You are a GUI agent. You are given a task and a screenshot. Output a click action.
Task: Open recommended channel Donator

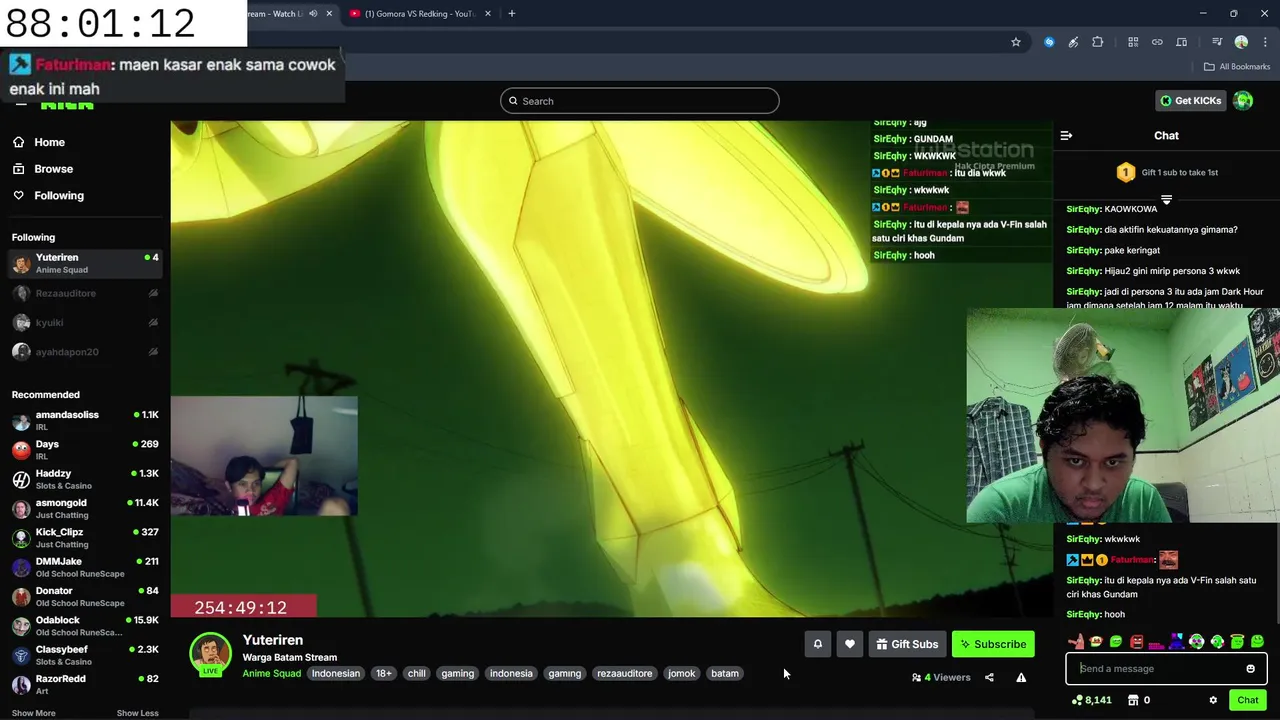pos(84,596)
